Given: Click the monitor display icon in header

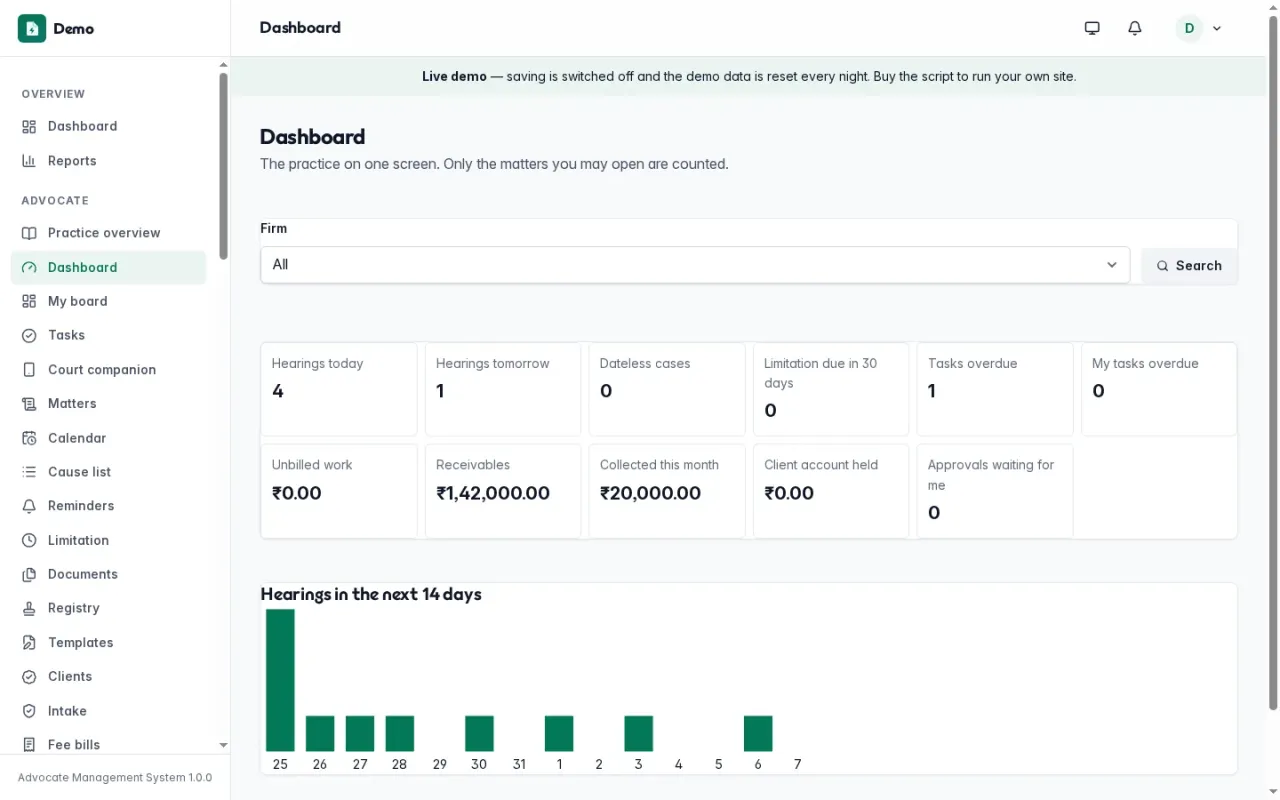Looking at the screenshot, I should click(x=1092, y=28).
